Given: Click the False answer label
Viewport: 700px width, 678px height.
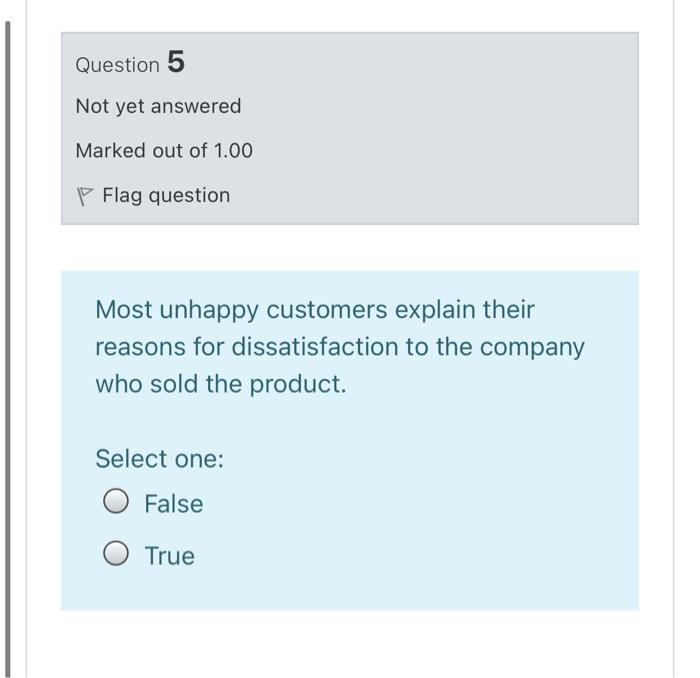Looking at the screenshot, I should click(x=173, y=504).
